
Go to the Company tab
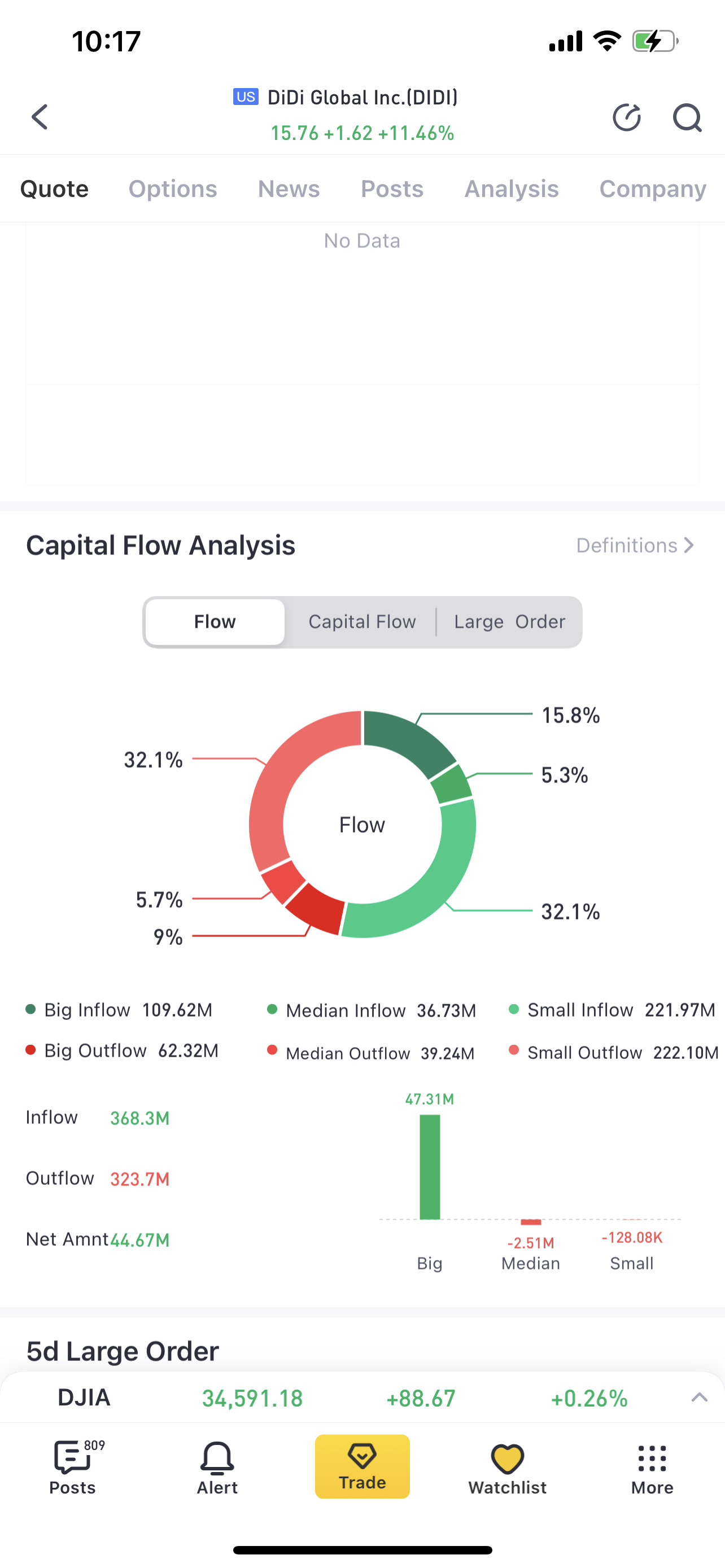pyautogui.click(x=653, y=189)
